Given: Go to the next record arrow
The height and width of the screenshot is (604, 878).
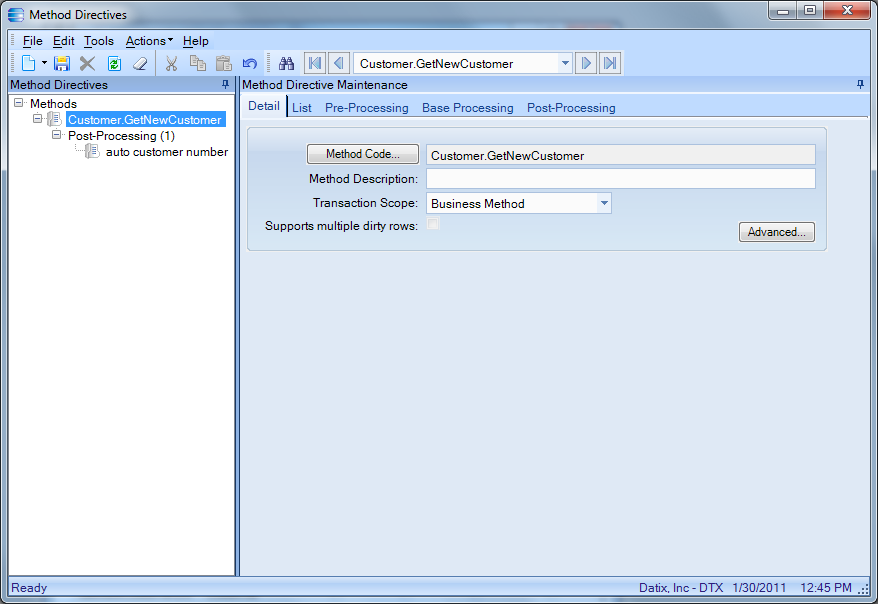Looking at the screenshot, I should 587,63.
